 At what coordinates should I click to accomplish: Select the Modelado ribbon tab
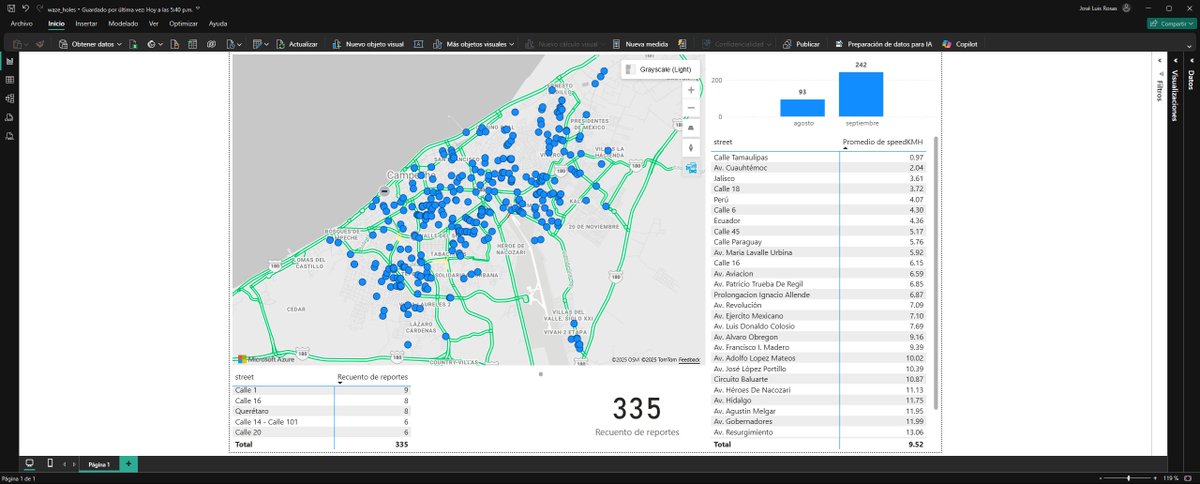(124, 23)
